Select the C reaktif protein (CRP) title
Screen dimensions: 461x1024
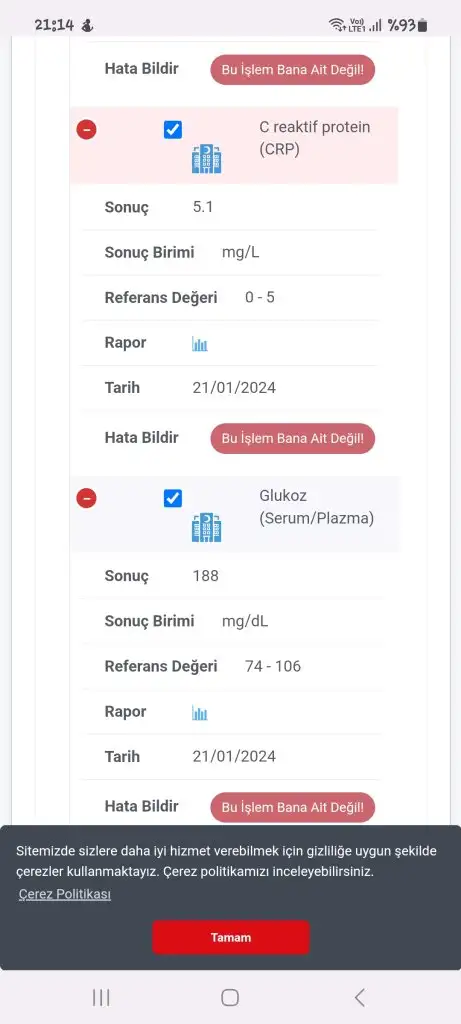coord(315,138)
